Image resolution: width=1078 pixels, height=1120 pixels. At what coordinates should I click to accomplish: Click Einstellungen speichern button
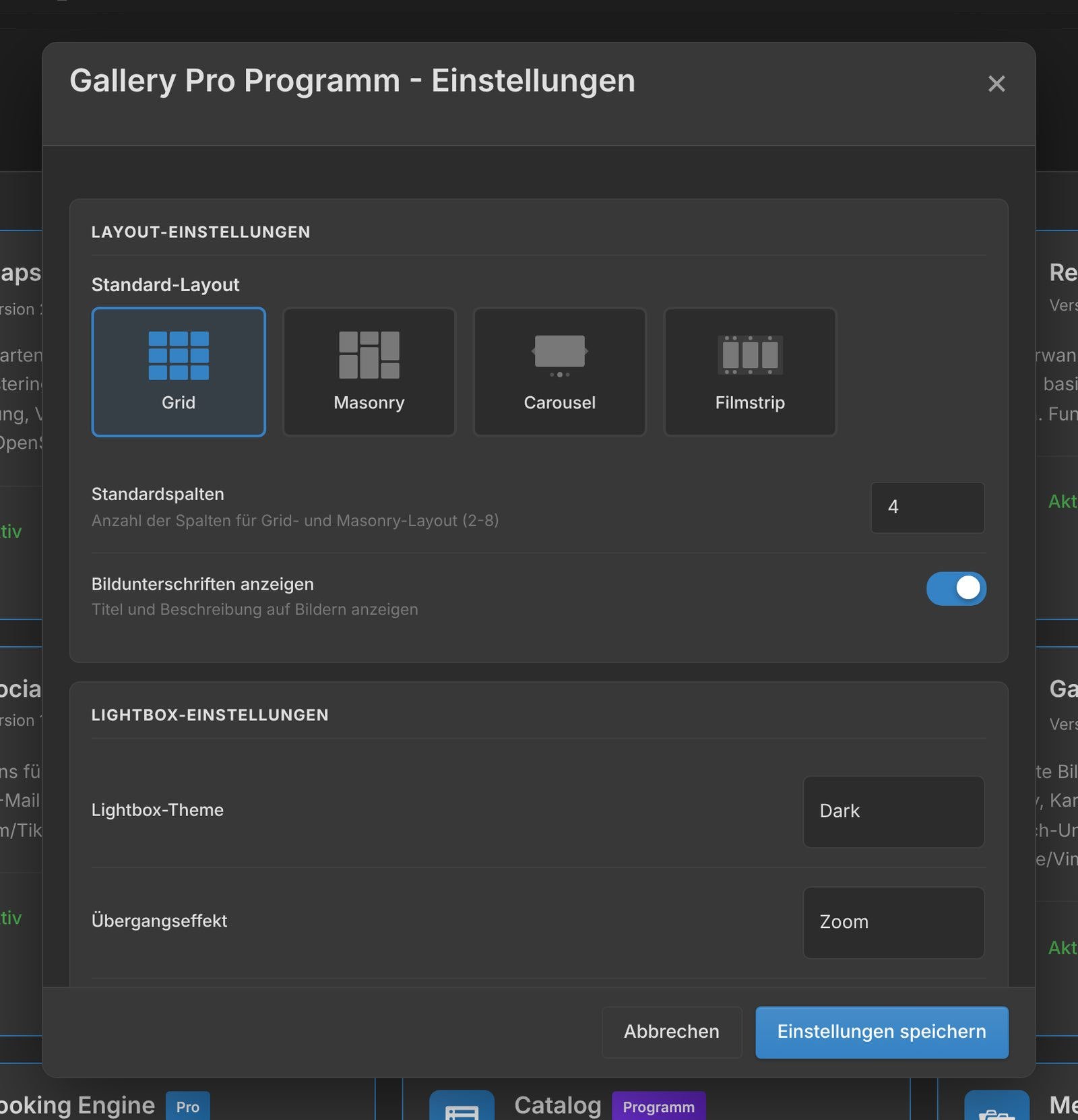882,1032
